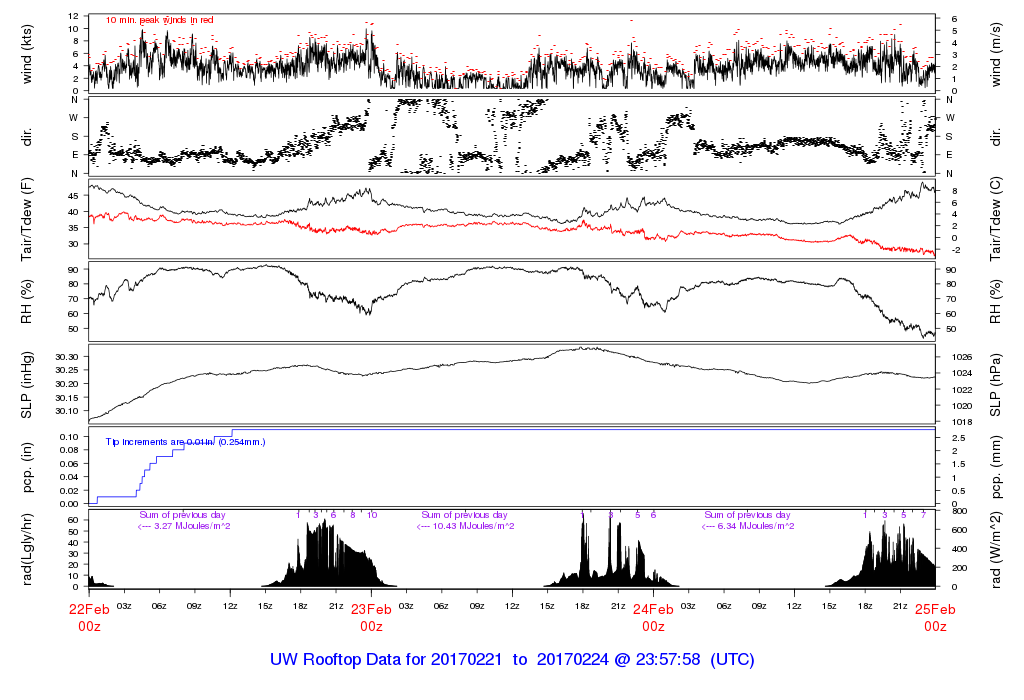The height and width of the screenshot is (700, 1024).
Task: Click the left 'dir.' axis label
Action: pos(27,137)
